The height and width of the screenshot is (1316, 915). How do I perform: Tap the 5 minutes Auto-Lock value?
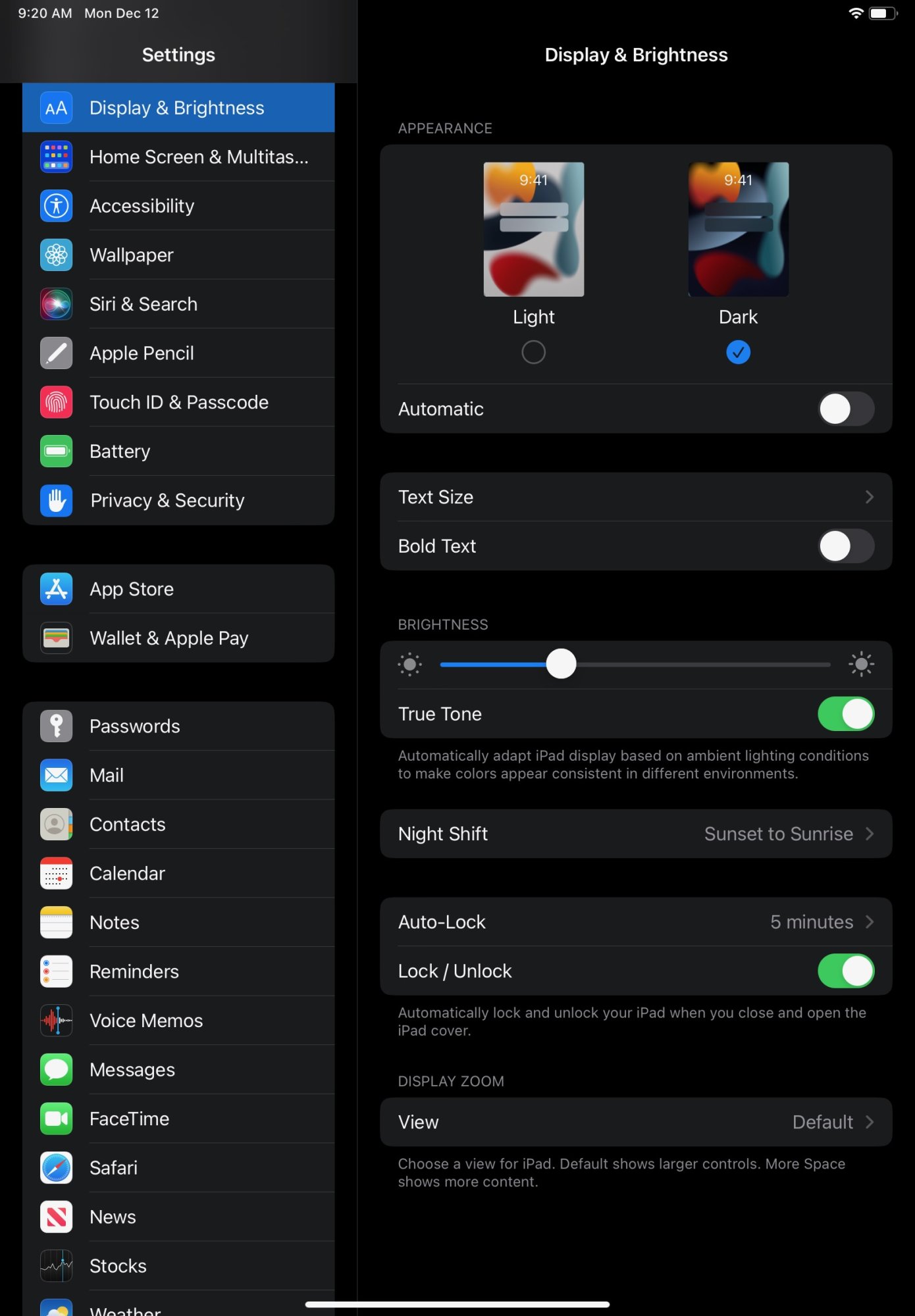point(812,922)
